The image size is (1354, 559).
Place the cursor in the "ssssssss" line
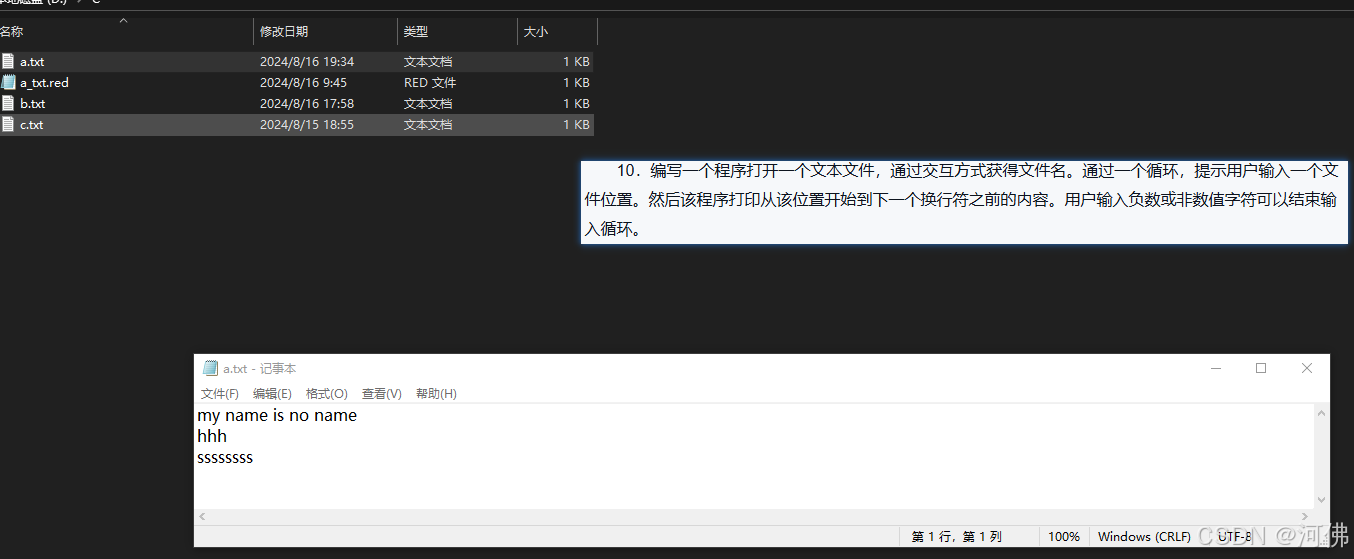pos(225,457)
